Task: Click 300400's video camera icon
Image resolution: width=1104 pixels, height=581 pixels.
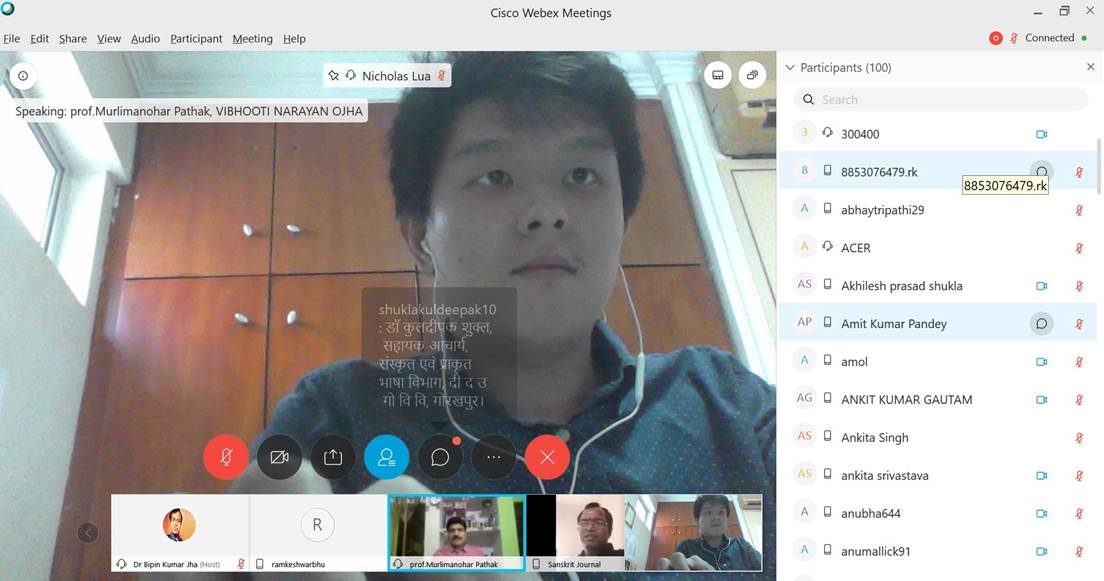Action: pos(1042,134)
